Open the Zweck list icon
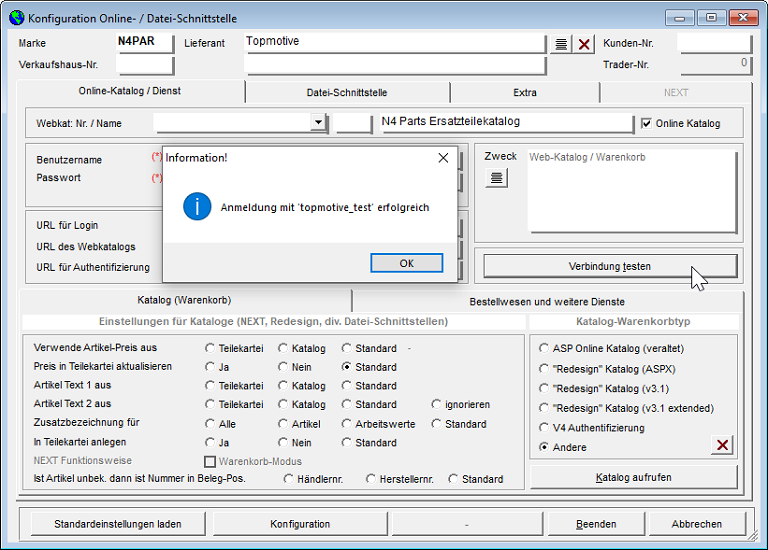Viewport: 768px width, 550px height. (x=496, y=178)
